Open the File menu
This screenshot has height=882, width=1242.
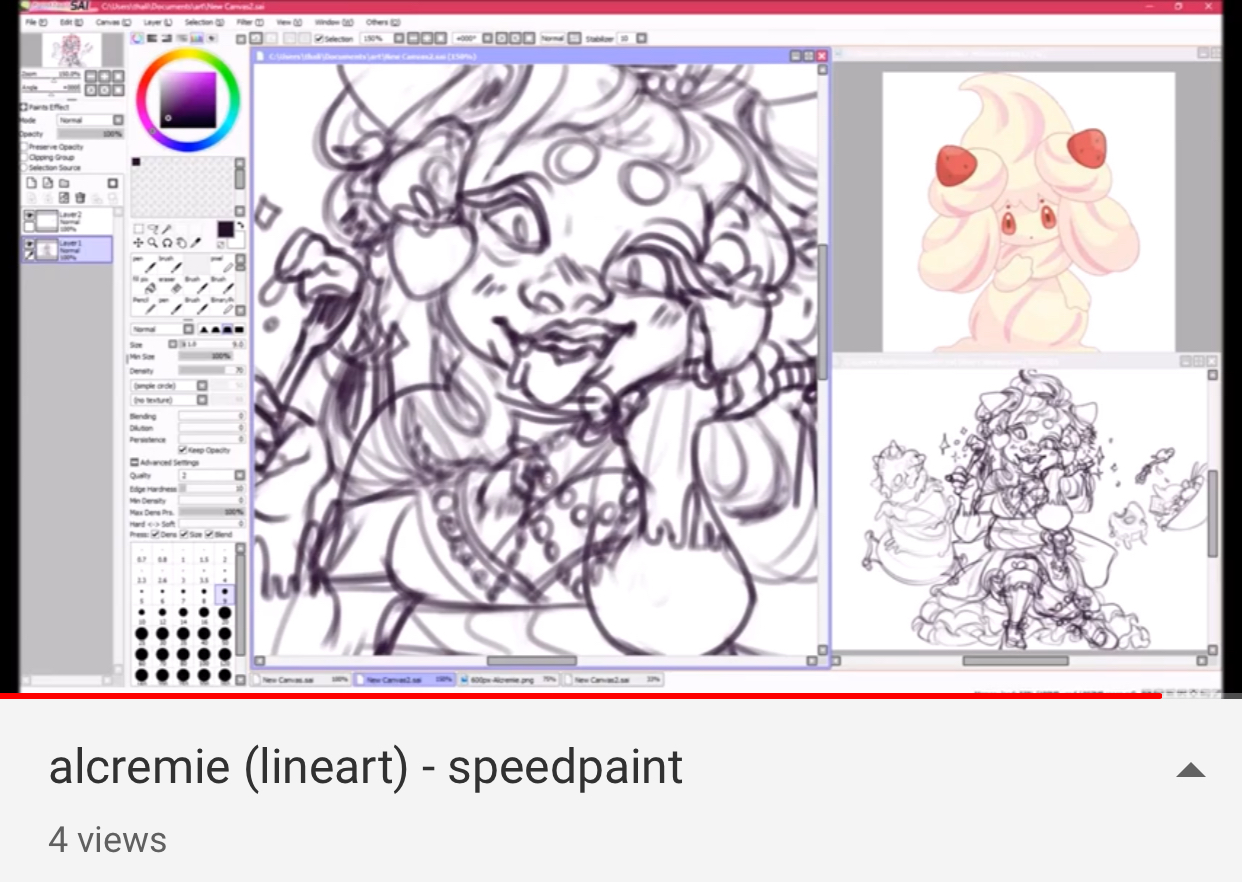[36, 21]
